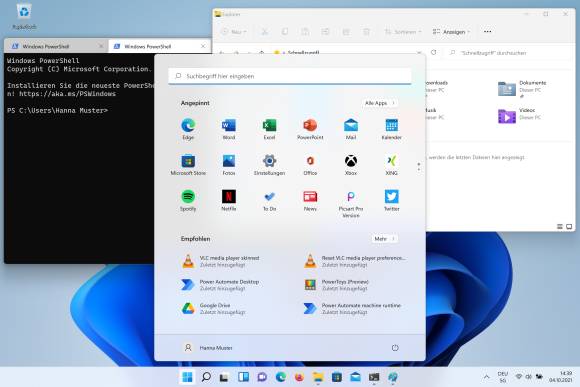Launch Word from the Start menu

(229, 129)
